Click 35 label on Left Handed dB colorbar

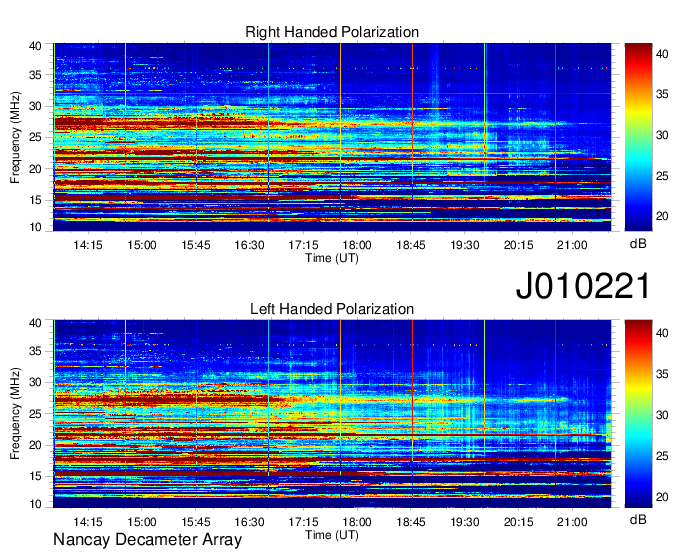(662, 374)
